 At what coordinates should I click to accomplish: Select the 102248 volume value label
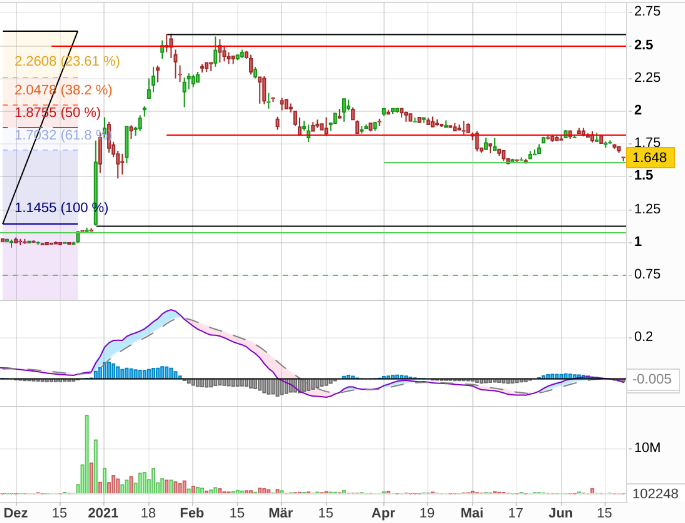click(x=655, y=492)
